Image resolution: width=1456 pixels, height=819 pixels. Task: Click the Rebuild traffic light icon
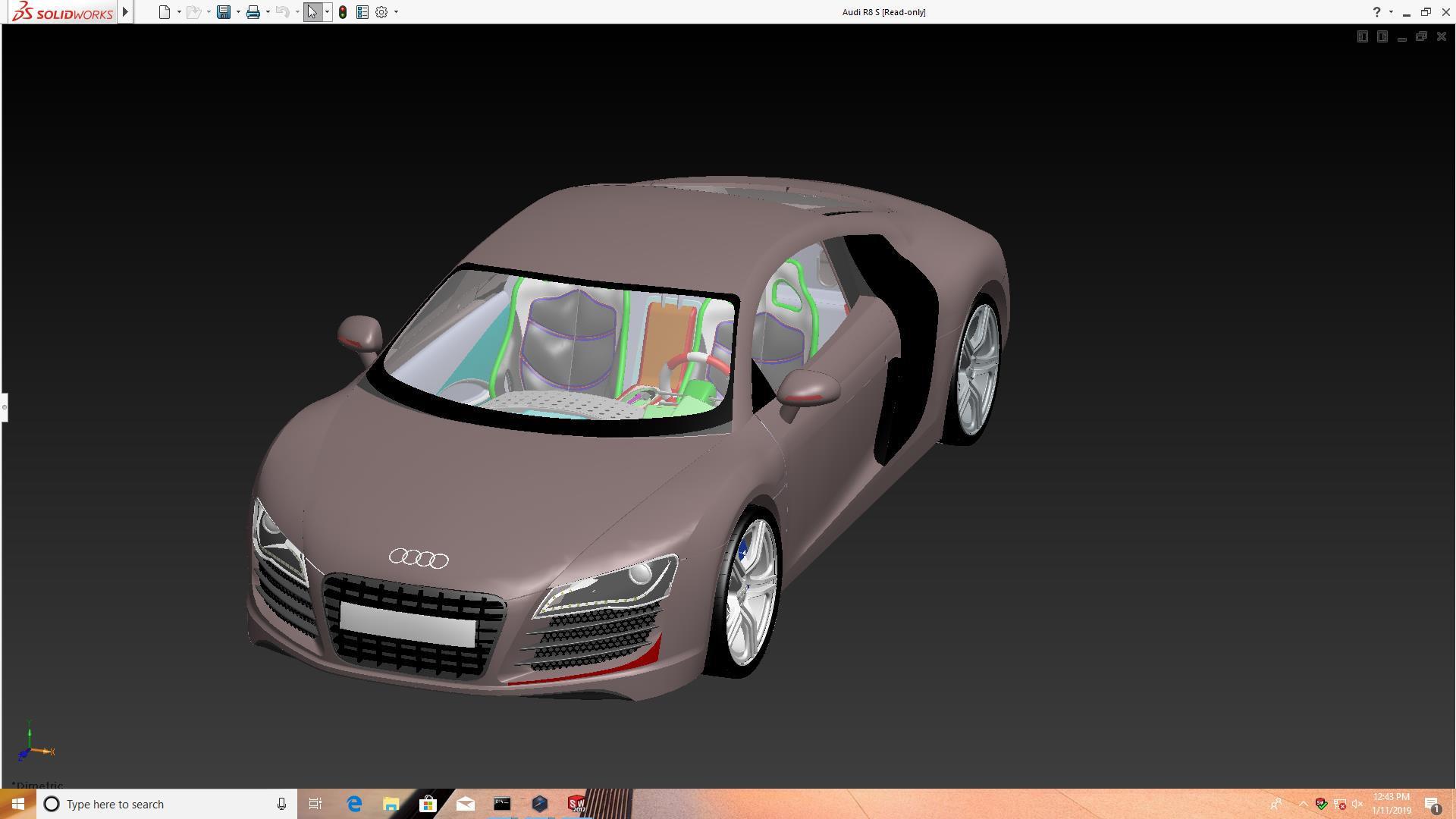pyautogui.click(x=343, y=12)
